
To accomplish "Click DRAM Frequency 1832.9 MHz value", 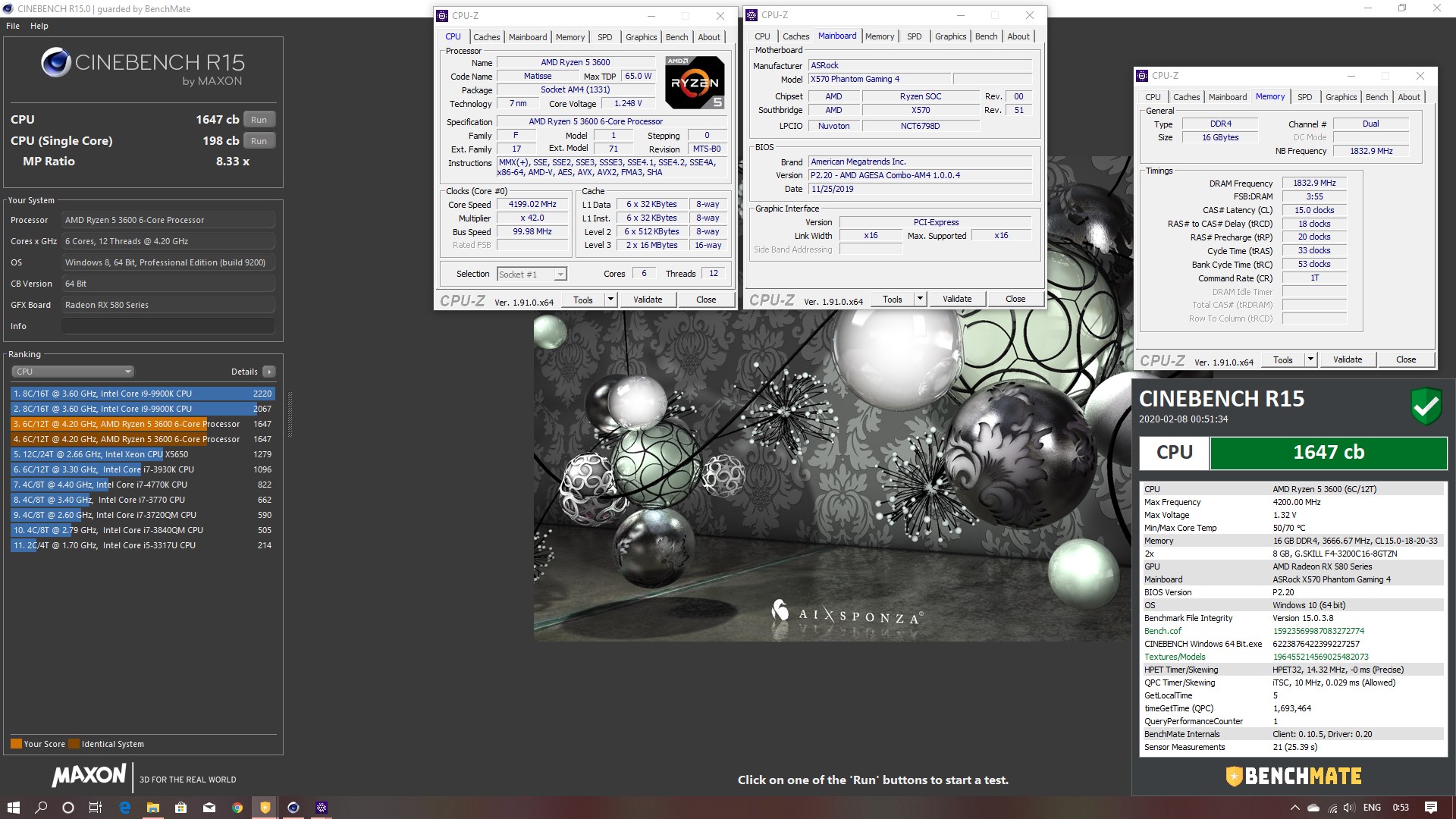I will pyautogui.click(x=1314, y=184).
